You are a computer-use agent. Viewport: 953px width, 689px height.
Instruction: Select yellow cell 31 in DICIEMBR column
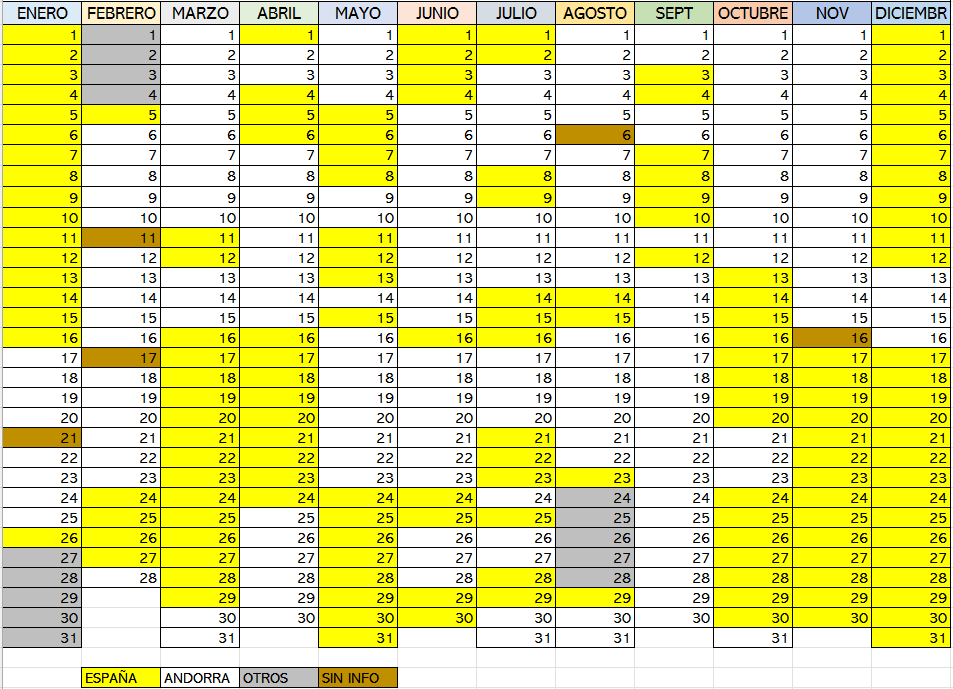[x=912, y=638]
